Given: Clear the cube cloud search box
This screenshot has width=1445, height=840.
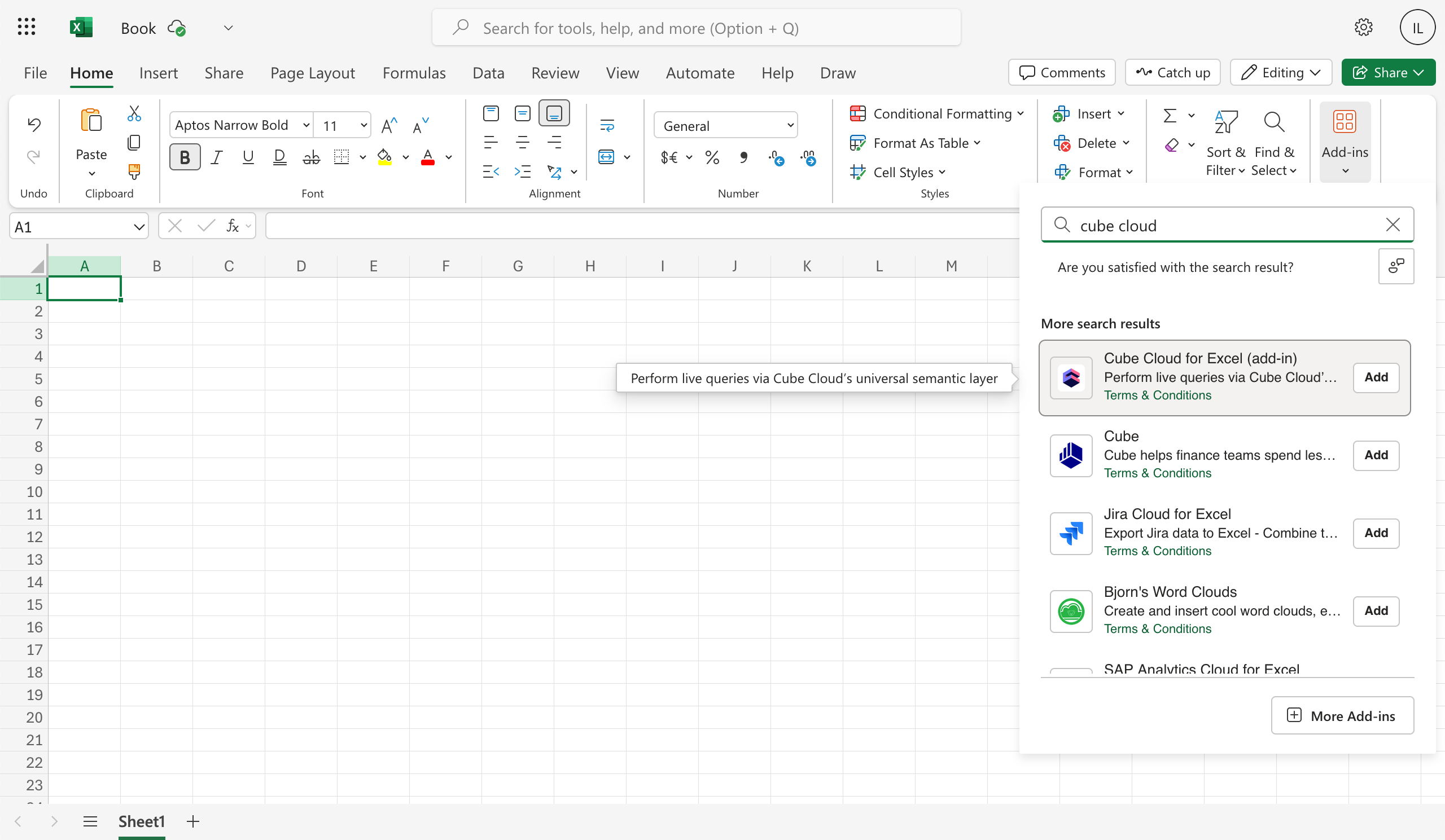Looking at the screenshot, I should pos(1393,225).
